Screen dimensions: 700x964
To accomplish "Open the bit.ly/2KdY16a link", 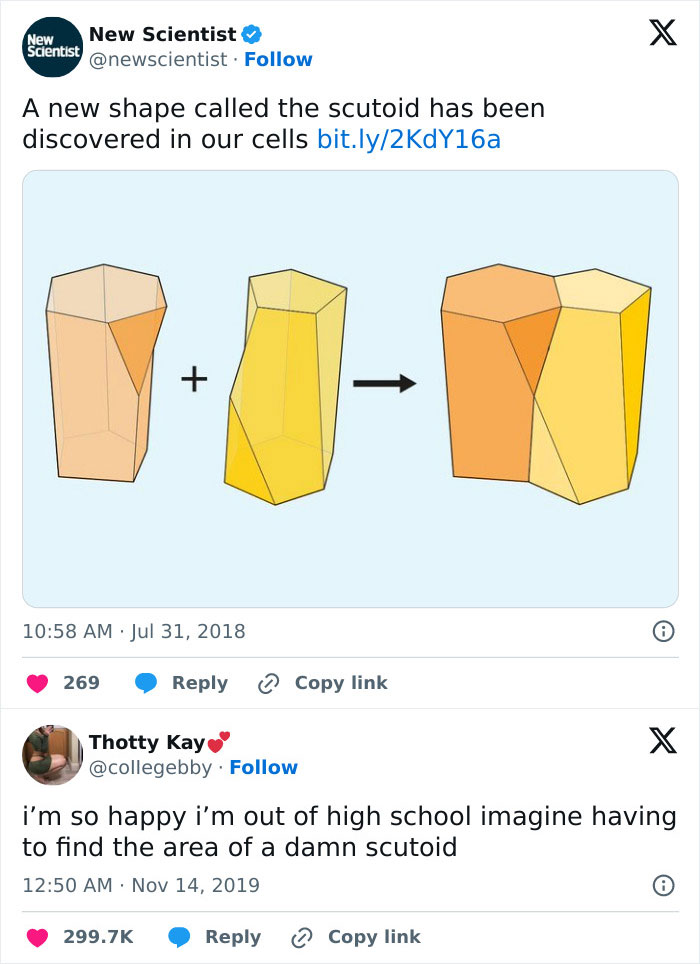I will pyautogui.click(x=408, y=139).
